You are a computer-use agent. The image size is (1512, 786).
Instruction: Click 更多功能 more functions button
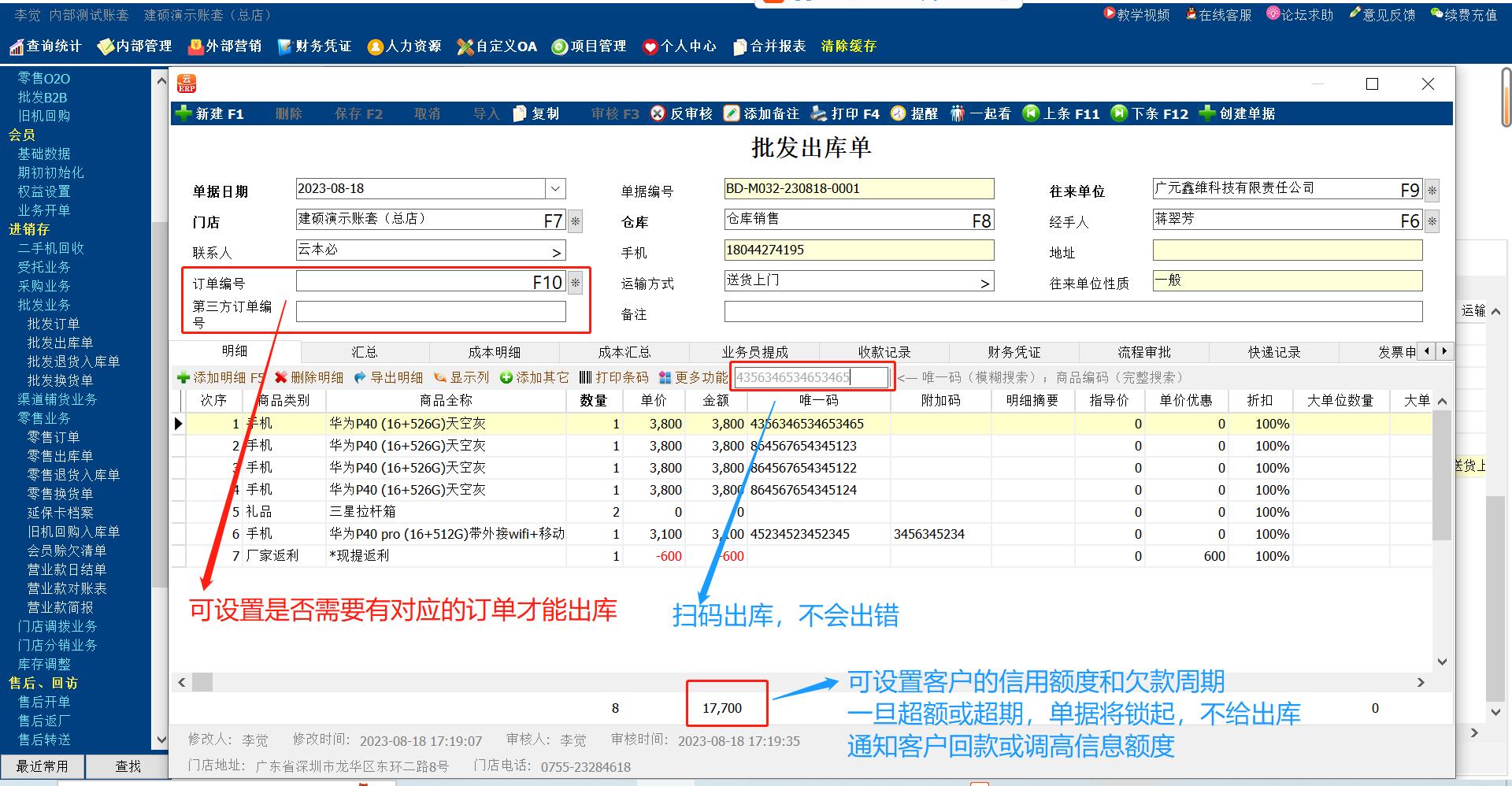tap(694, 378)
